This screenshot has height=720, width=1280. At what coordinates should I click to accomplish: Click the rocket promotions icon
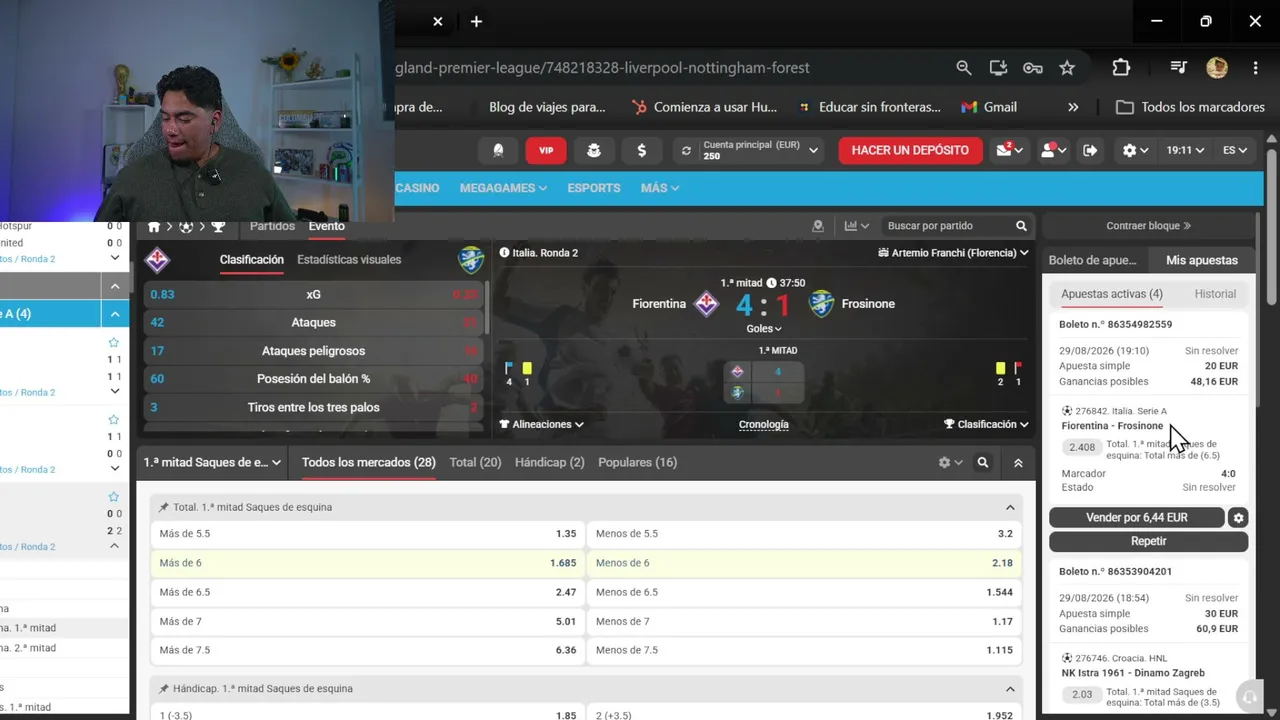pos(498,150)
